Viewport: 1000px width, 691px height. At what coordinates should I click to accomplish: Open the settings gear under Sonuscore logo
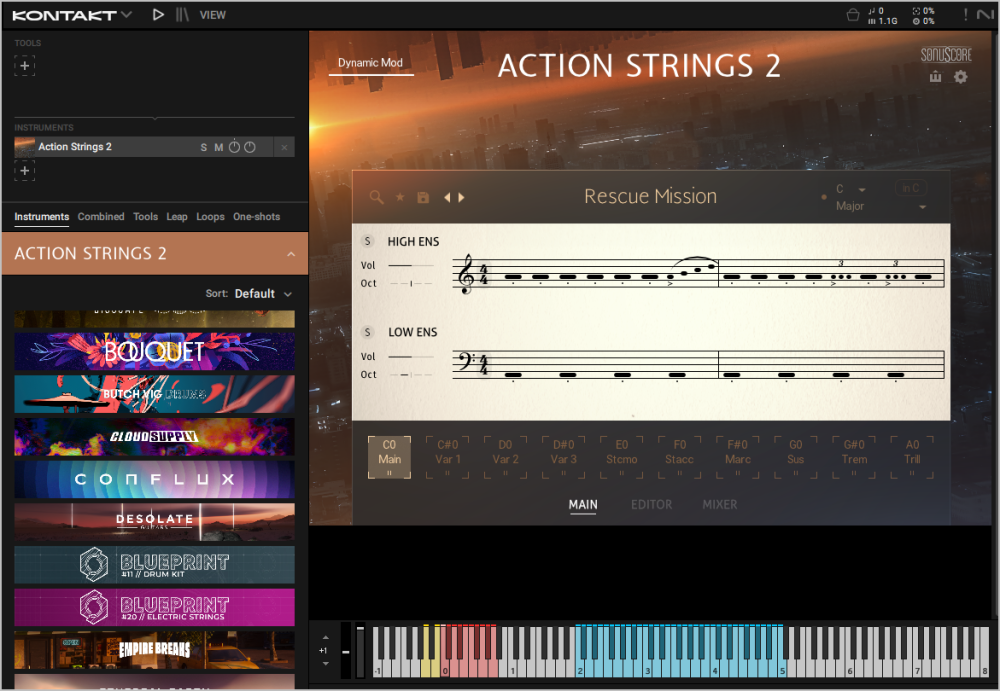coord(960,77)
